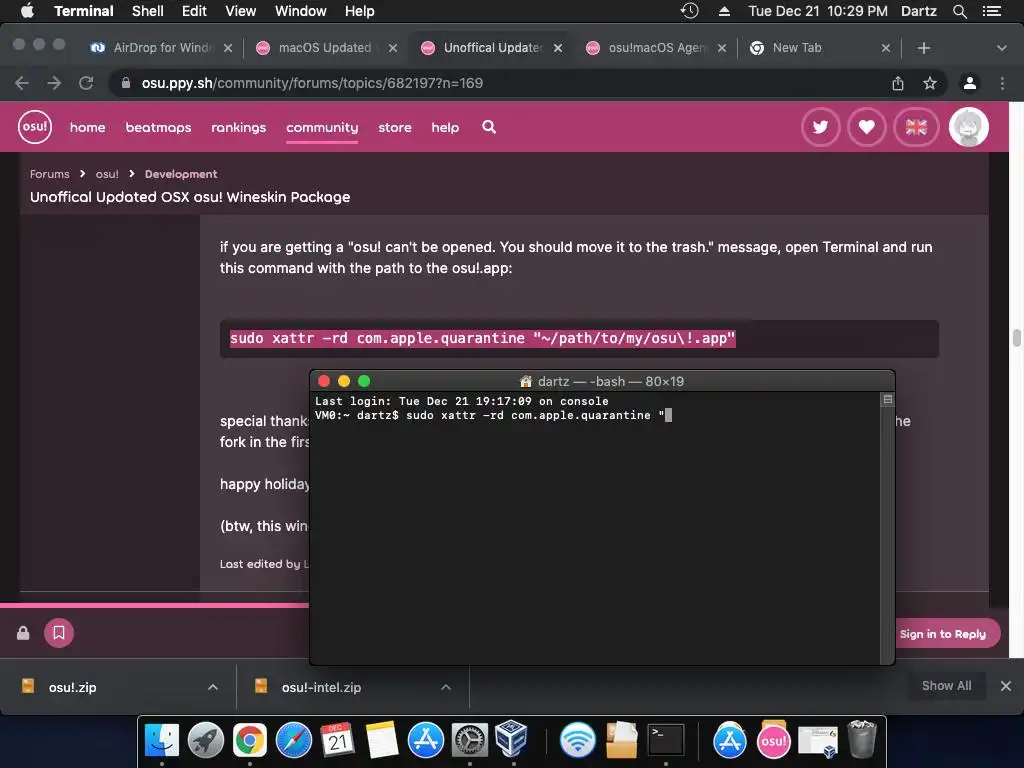Open downloaded osu!-intel.zip file
Screen dimensions: 1024x768
pyautogui.click(x=321, y=687)
